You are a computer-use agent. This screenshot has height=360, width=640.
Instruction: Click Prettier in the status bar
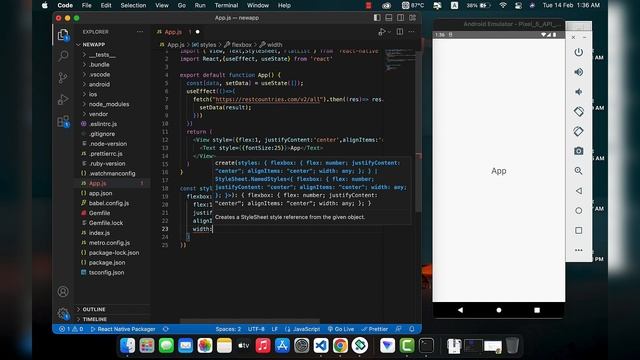point(374,329)
